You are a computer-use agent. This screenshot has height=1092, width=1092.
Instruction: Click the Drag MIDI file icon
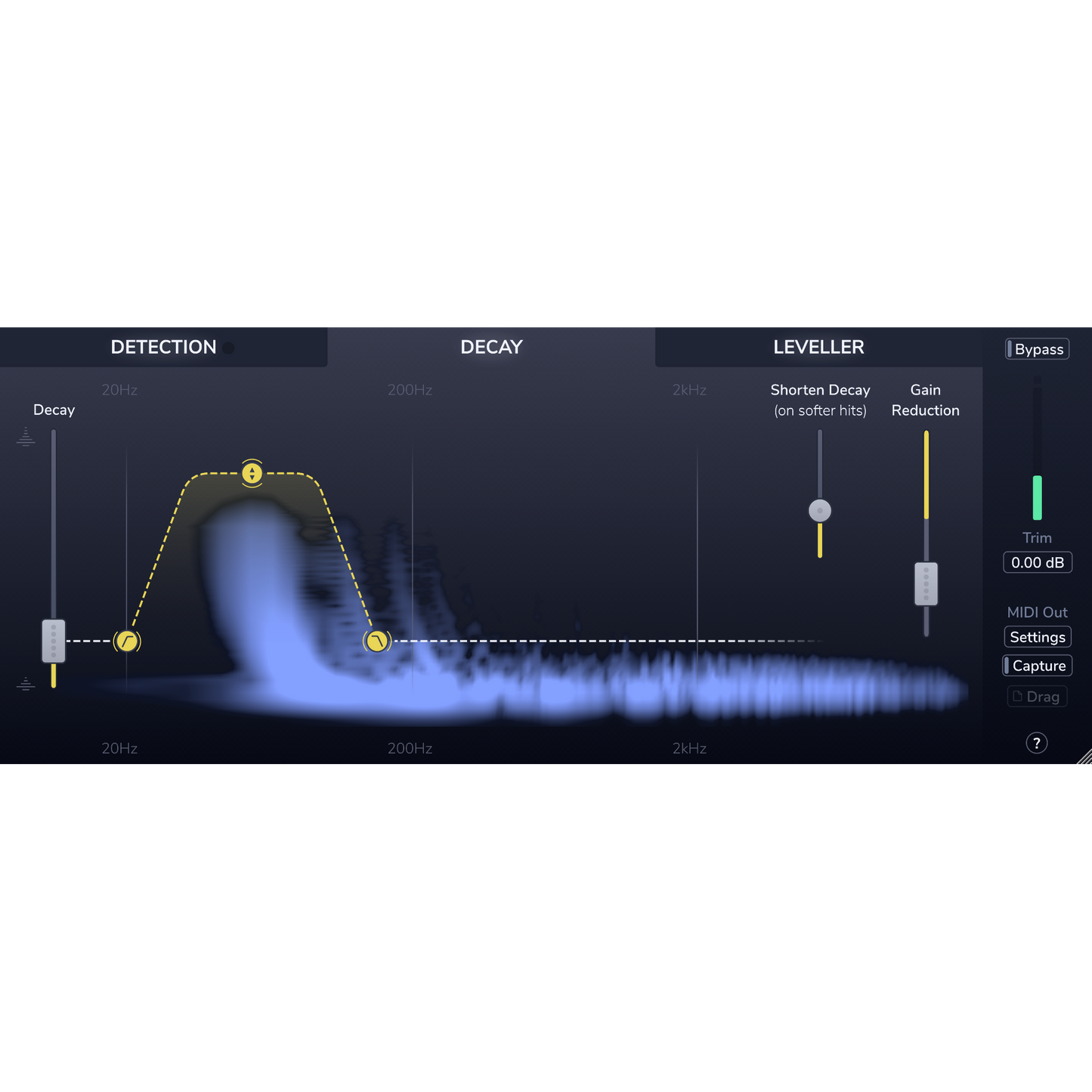point(1017,696)
